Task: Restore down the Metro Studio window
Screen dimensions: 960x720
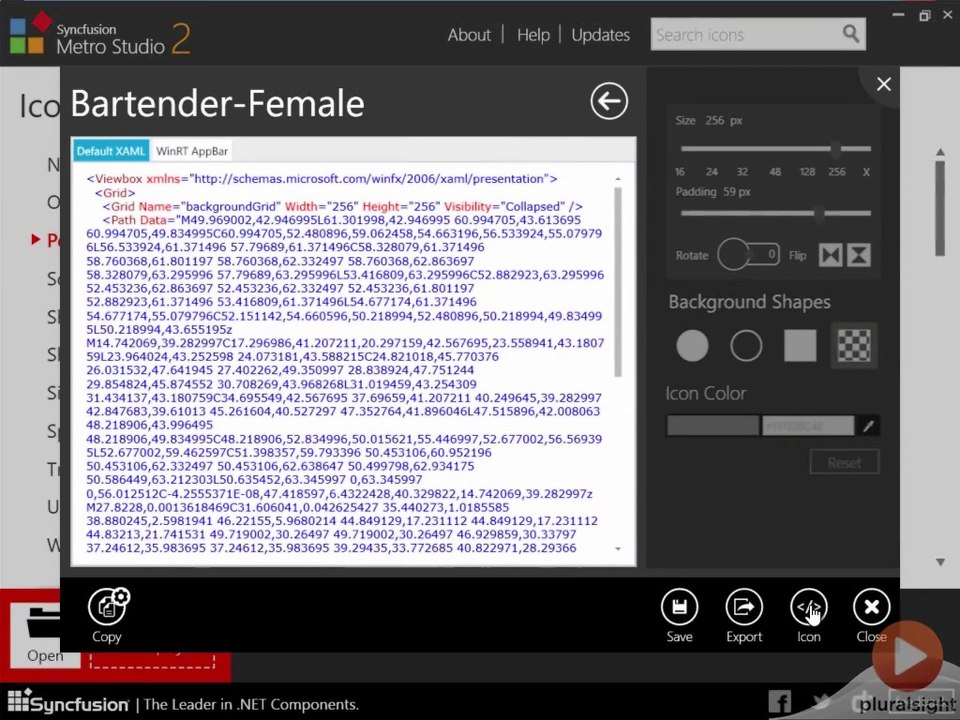Action: pyautogui.click(x=924, y=15)
